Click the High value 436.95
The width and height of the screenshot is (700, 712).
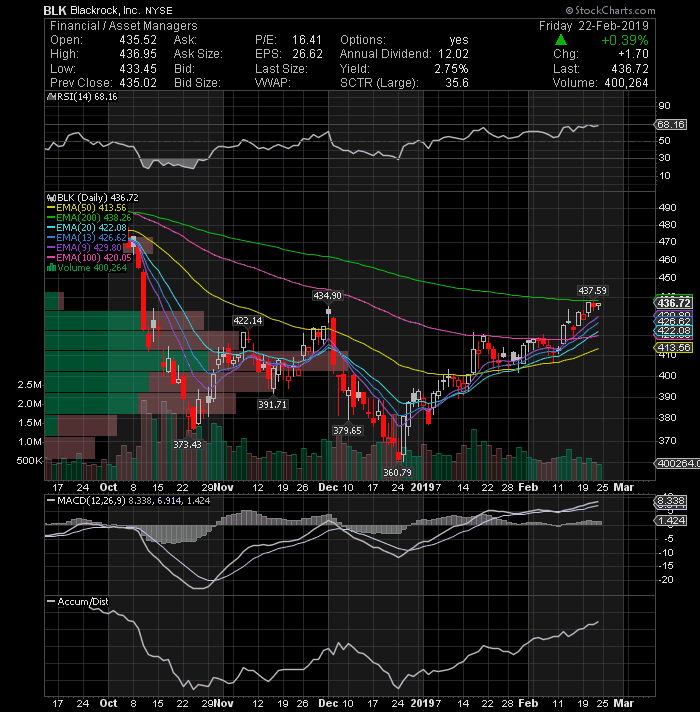click(138, 54)
